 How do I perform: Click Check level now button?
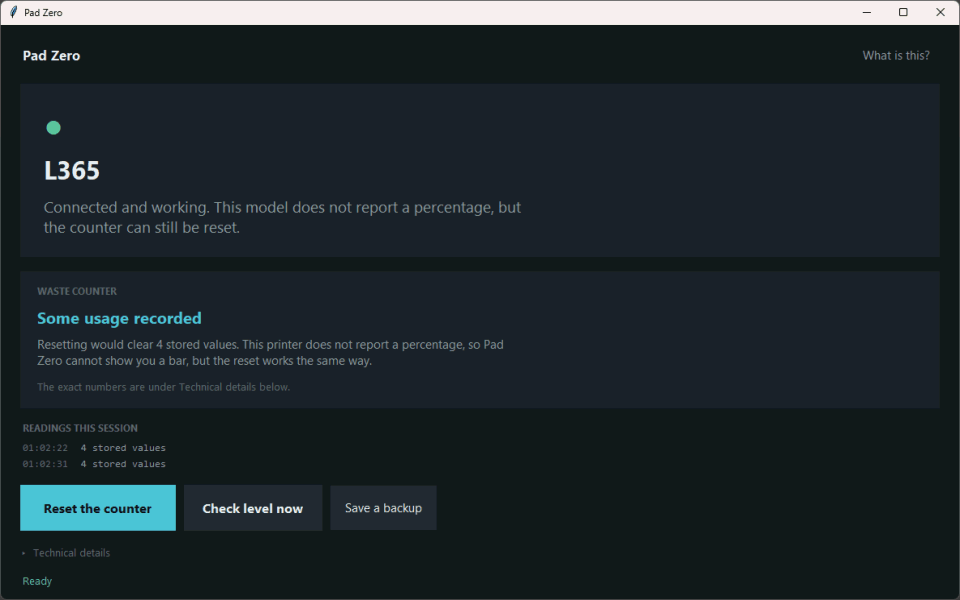(253, 508)
